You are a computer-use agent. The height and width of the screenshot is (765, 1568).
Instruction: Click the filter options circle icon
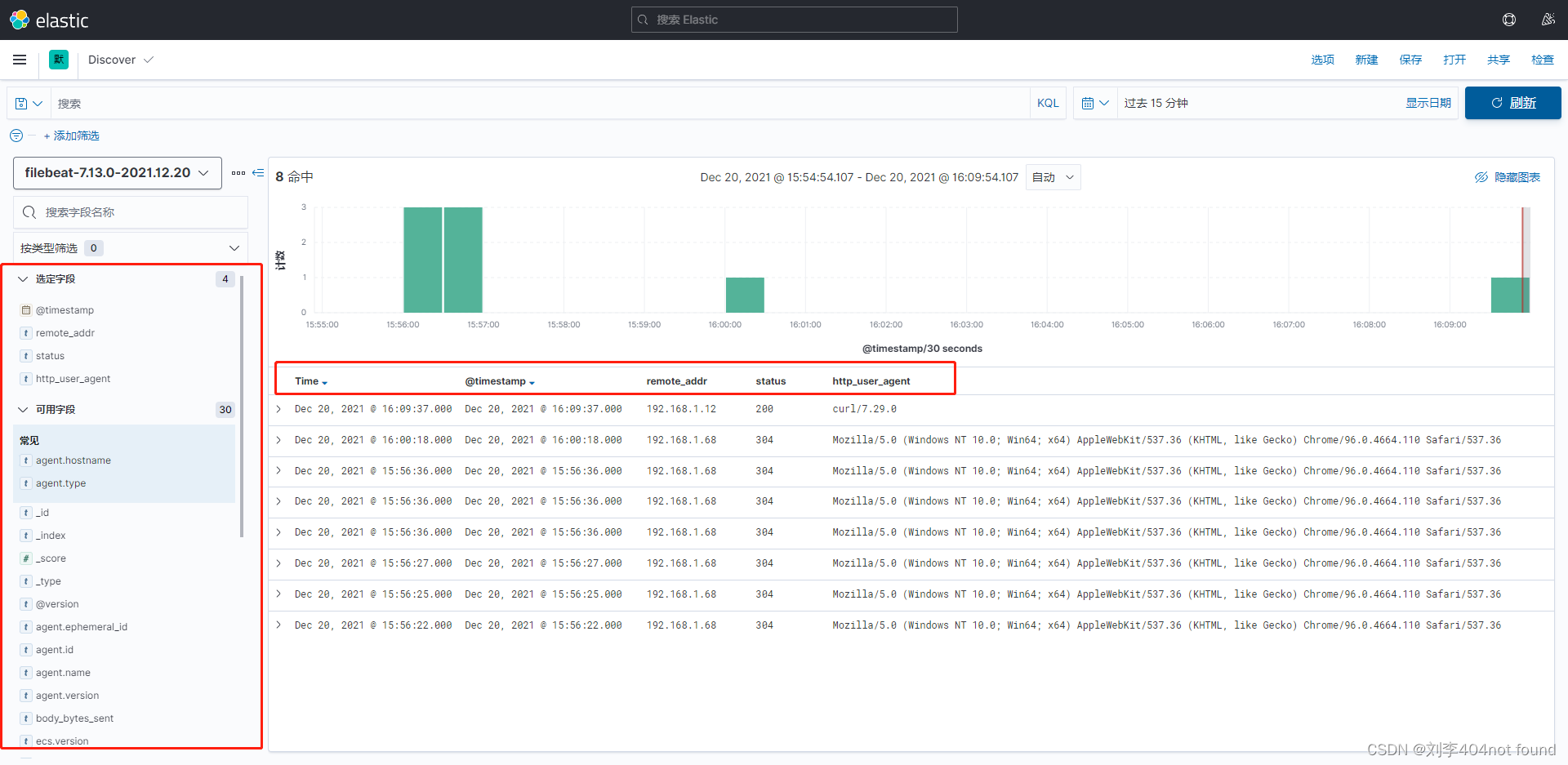16,136
